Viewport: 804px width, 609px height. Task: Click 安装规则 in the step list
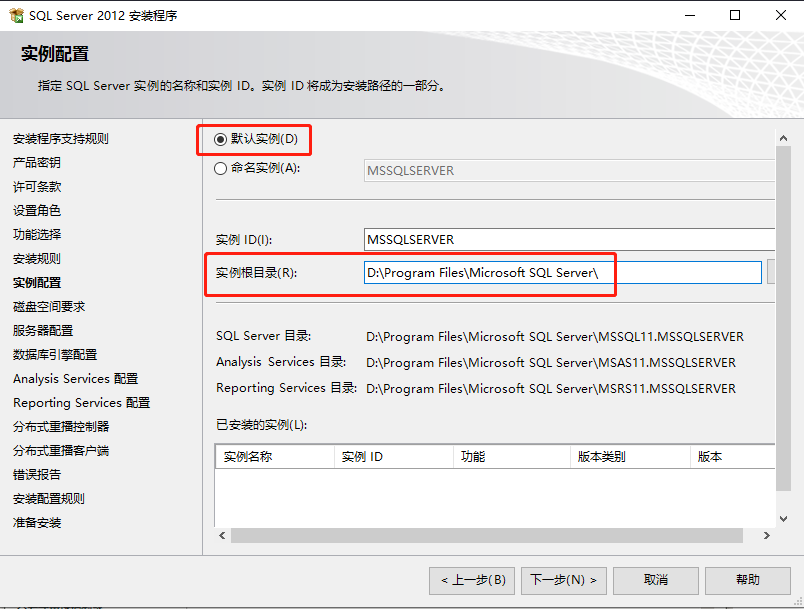coord(37,259)
